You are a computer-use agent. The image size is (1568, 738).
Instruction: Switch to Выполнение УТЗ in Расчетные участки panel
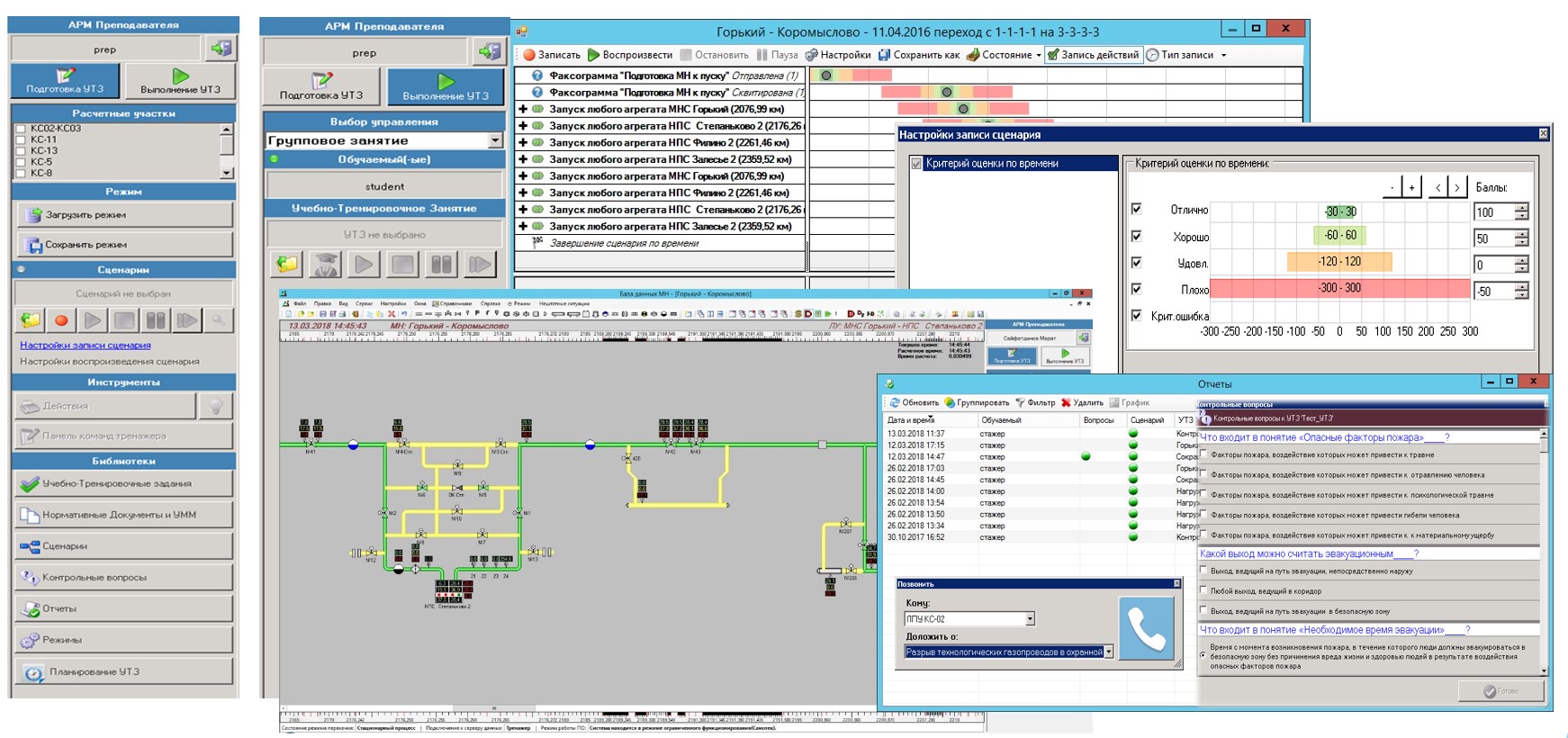pos(180,80)
